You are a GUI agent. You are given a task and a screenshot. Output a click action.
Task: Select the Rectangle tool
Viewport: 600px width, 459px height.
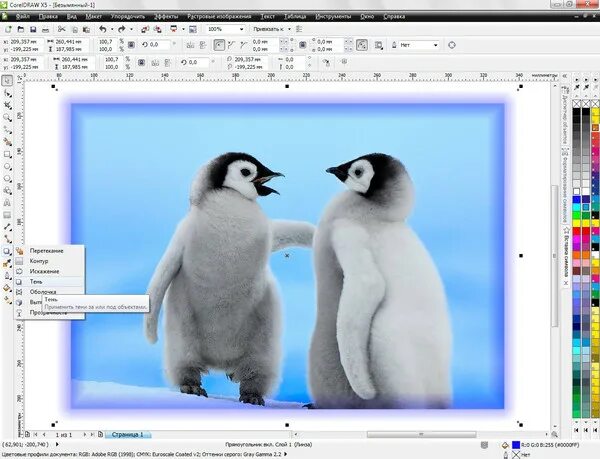(x=7, y=154)
